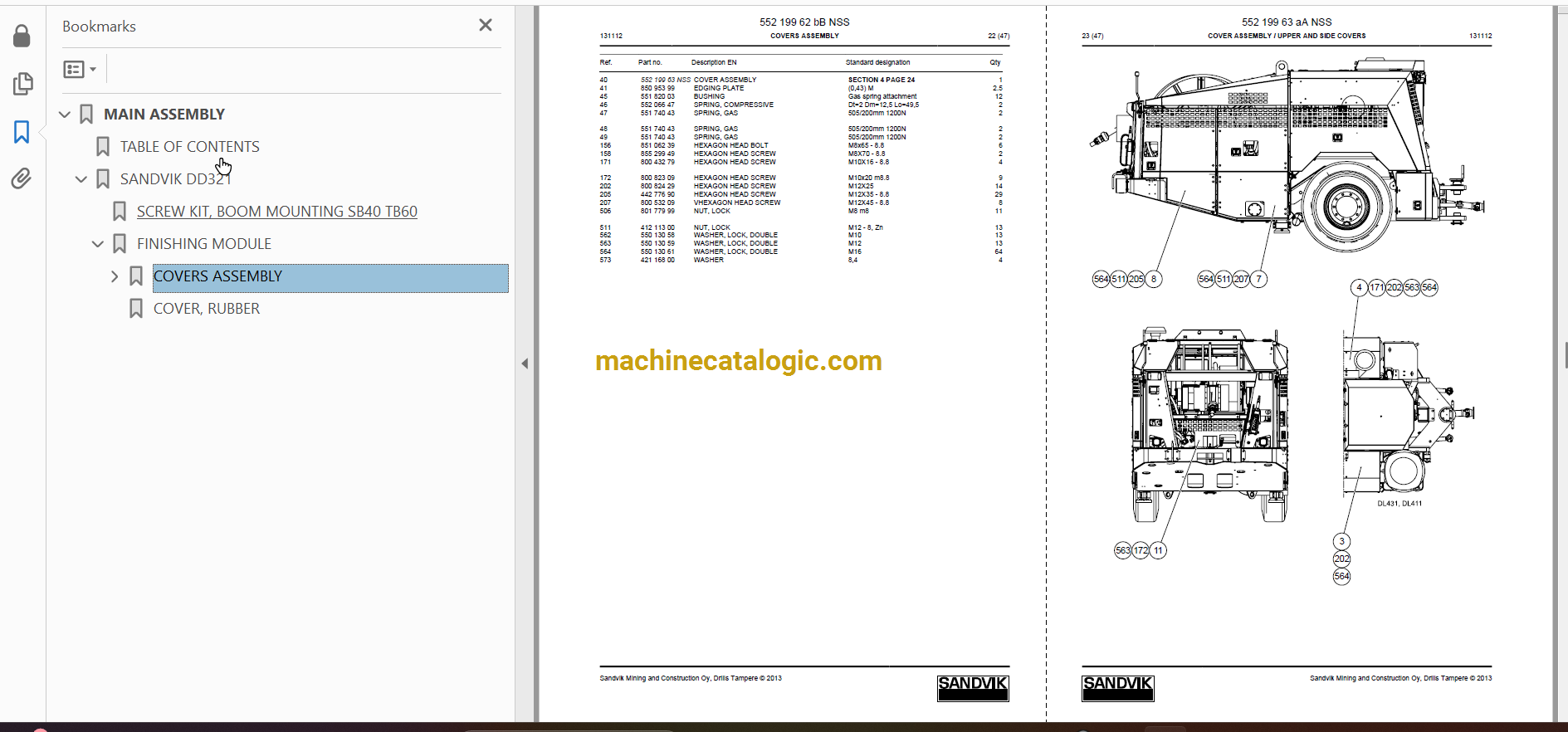
Task: Click 'NUT, LOCK' with part 412 113 00
Action: [x=712, y=227]
